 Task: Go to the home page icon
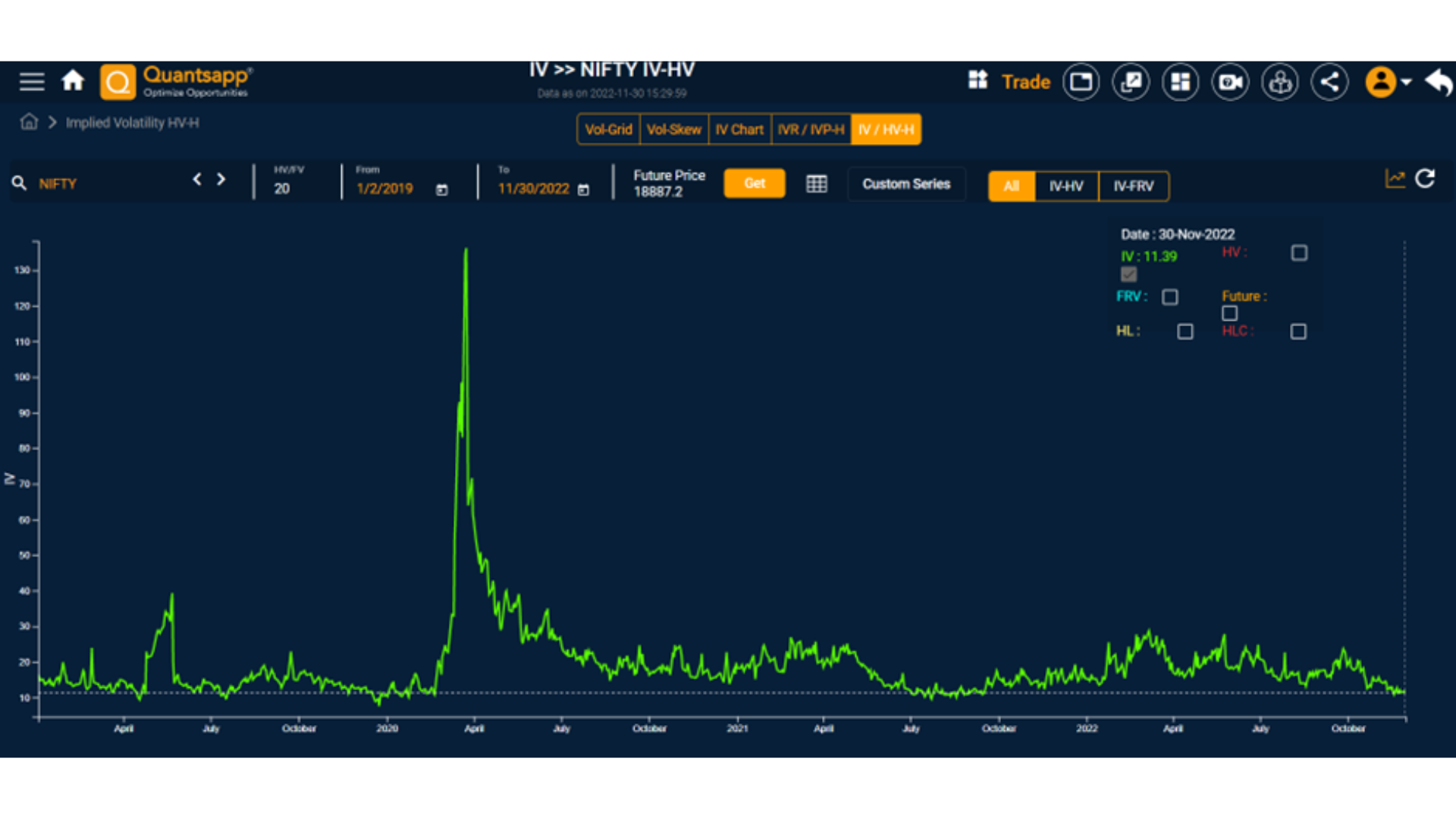[x=73, y=80]
